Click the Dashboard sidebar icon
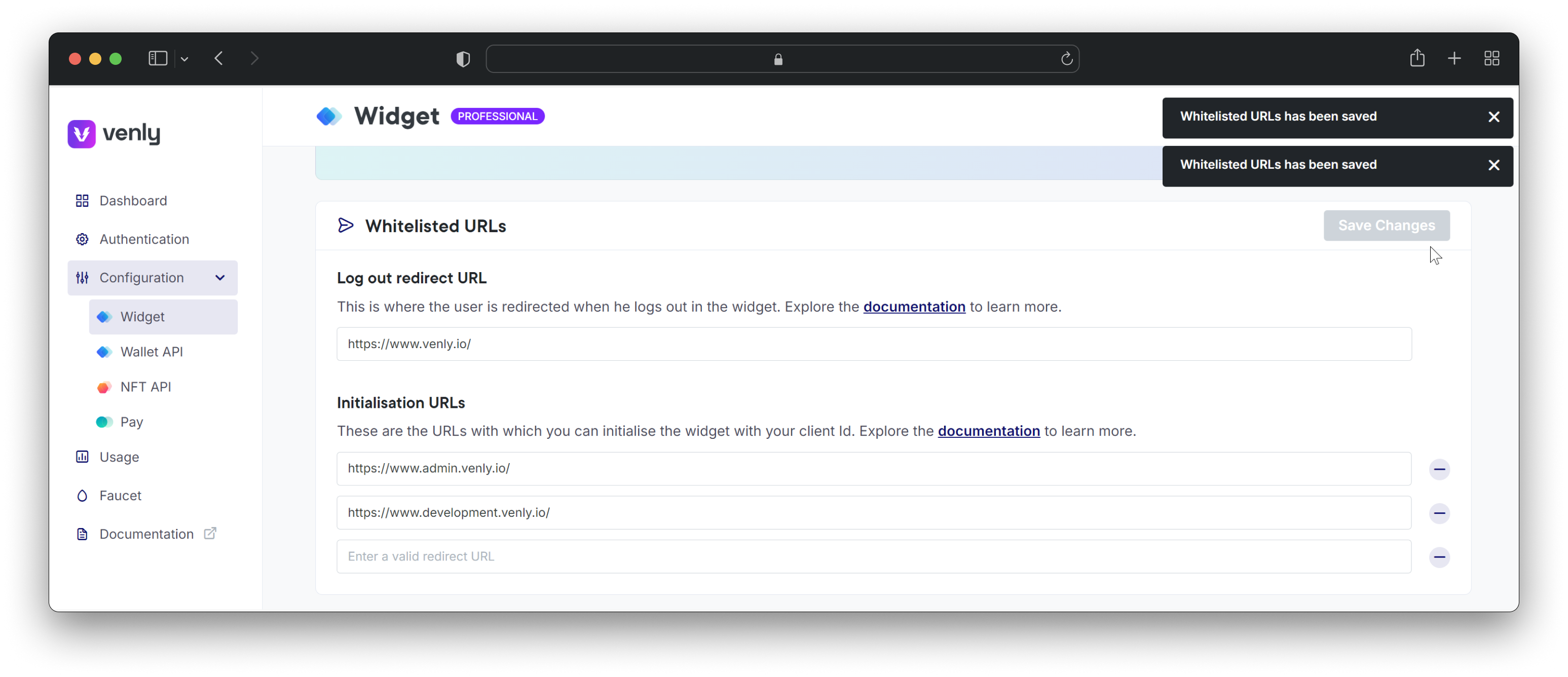 pos(83,201)
